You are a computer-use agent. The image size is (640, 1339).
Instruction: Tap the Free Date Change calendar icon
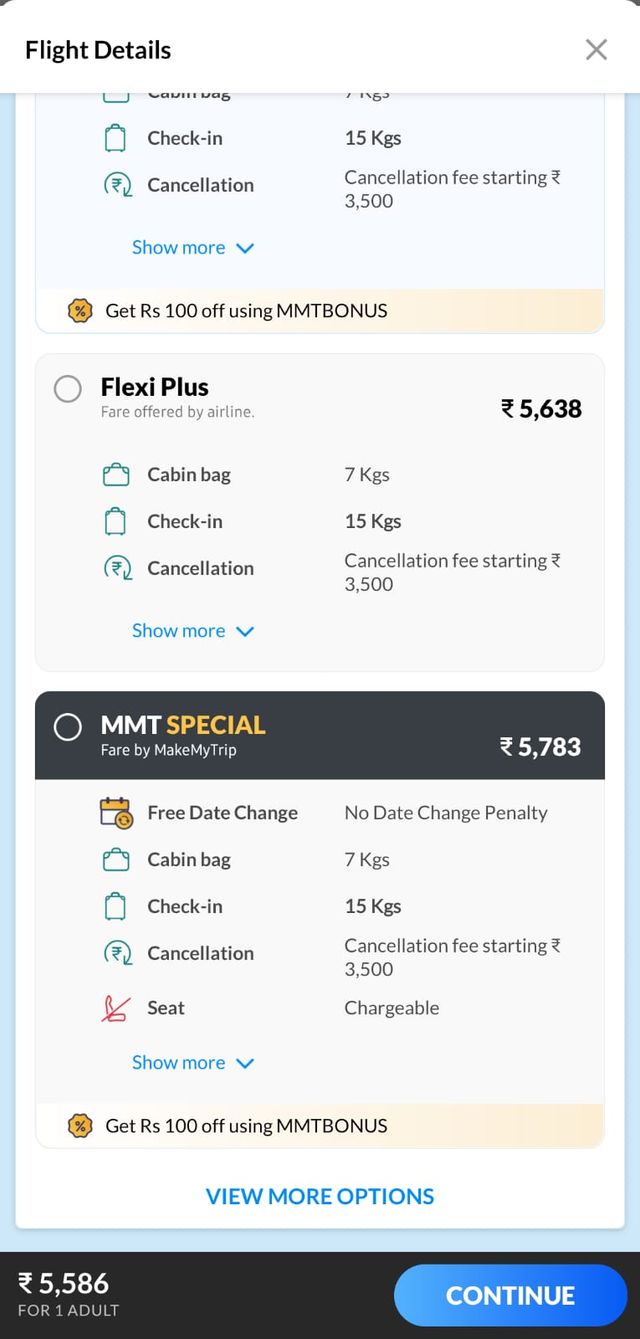116,813
